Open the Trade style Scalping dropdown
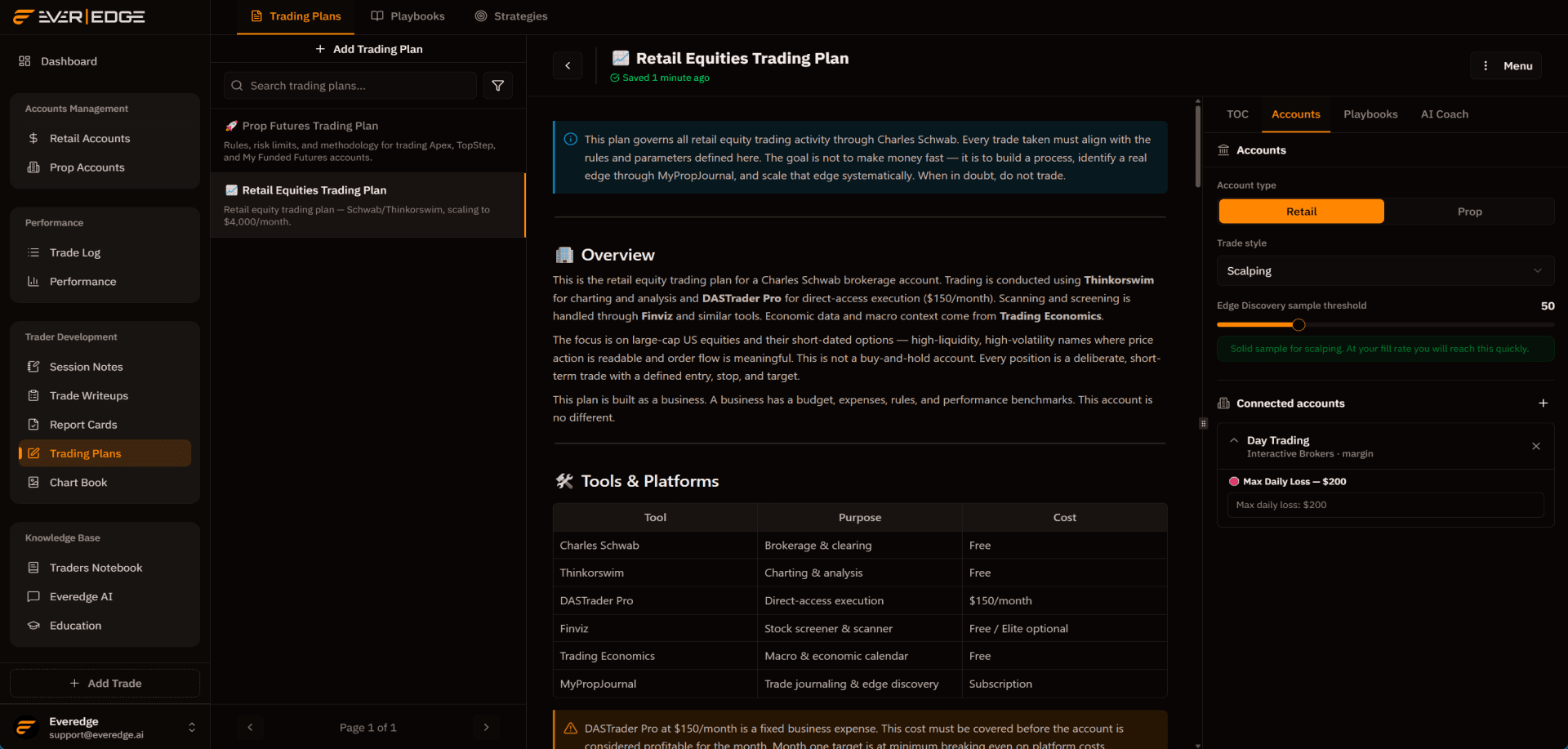The image size is (1568, 749). click(x=1385, y=271)
